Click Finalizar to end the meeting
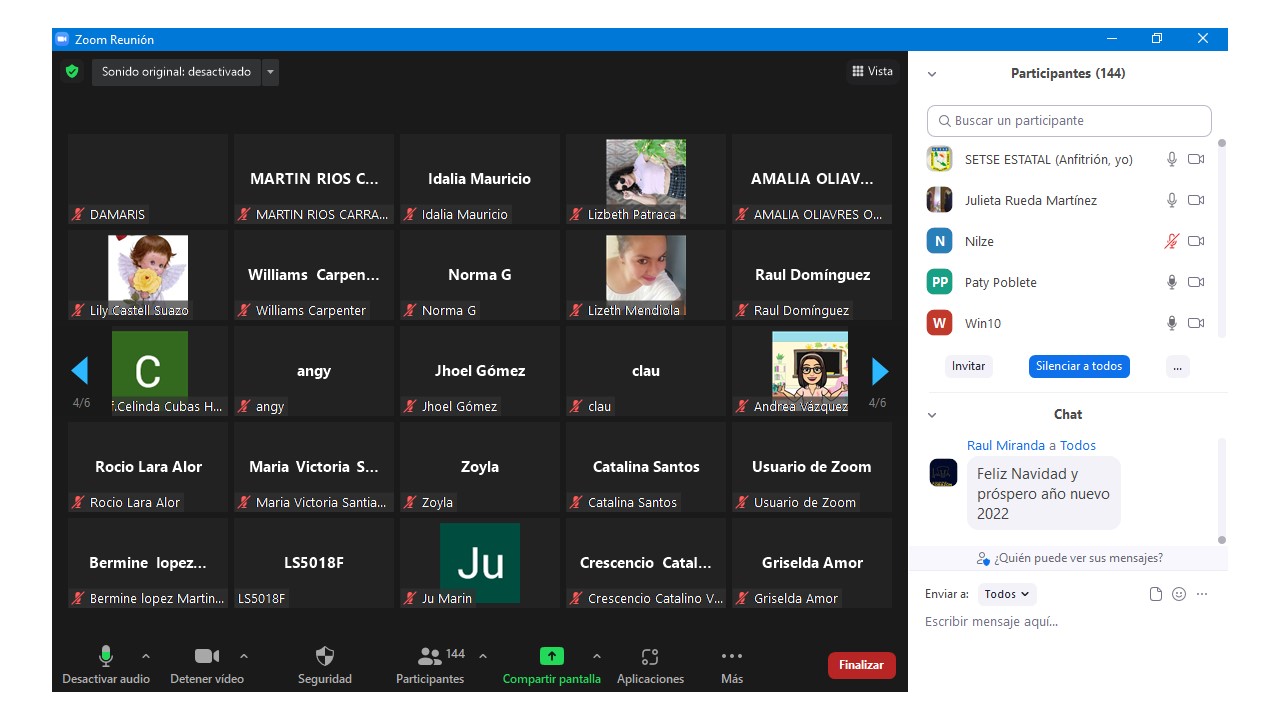 (x=861, y=665)
